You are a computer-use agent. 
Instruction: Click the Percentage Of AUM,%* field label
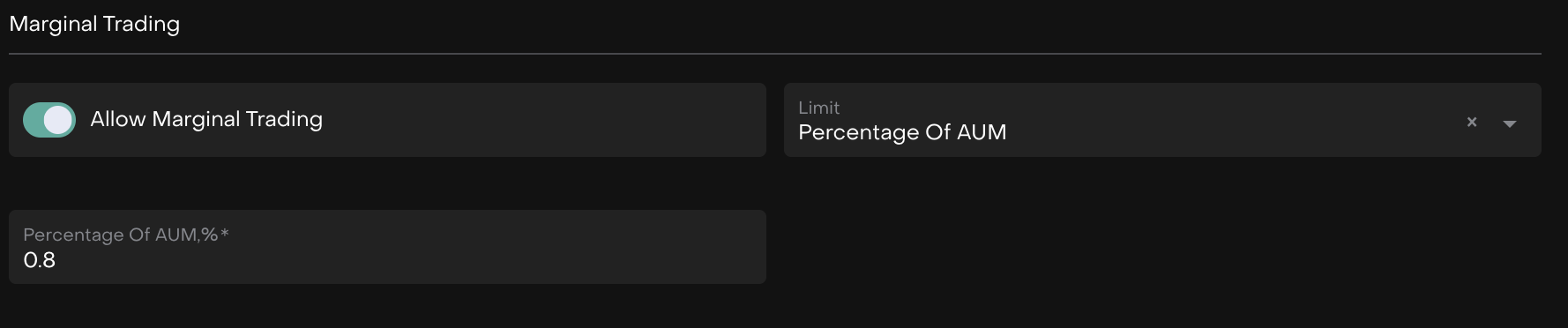click(126, 235)
